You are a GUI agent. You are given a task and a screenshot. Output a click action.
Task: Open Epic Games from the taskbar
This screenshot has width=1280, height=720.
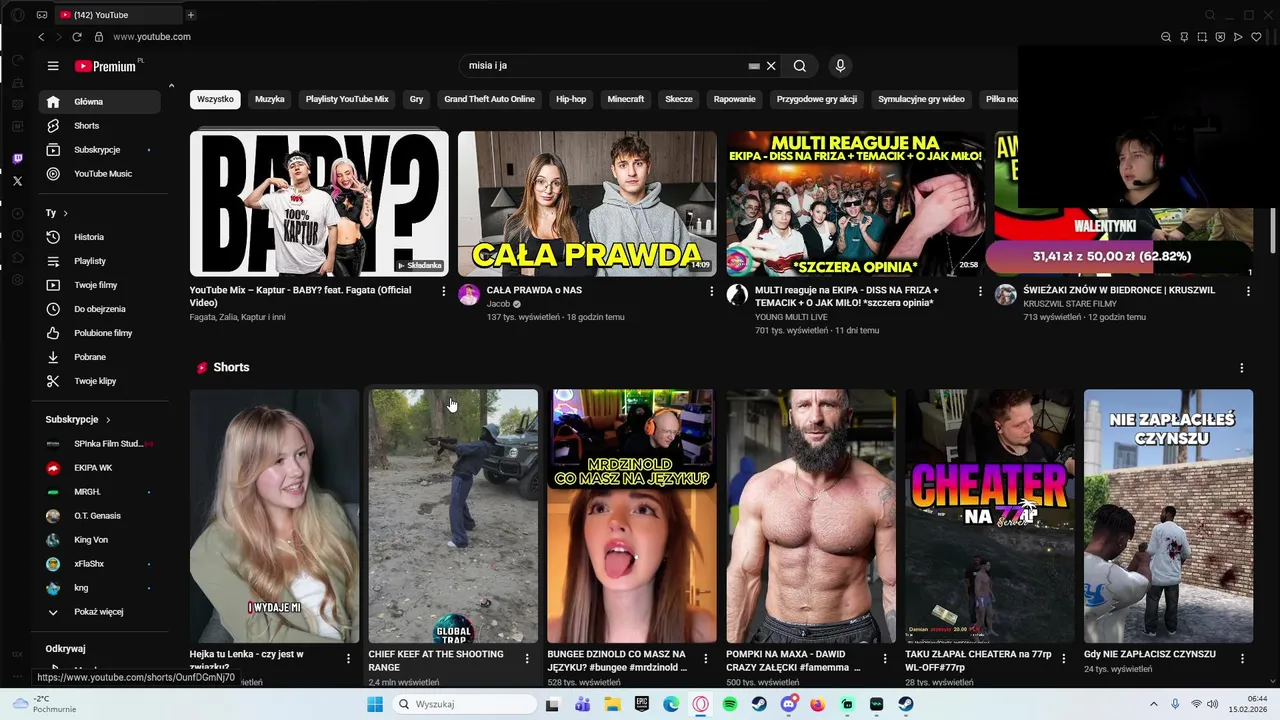642,704
